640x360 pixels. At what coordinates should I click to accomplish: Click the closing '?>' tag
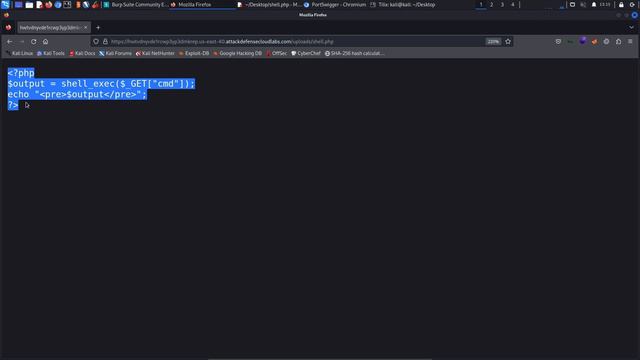13,105
